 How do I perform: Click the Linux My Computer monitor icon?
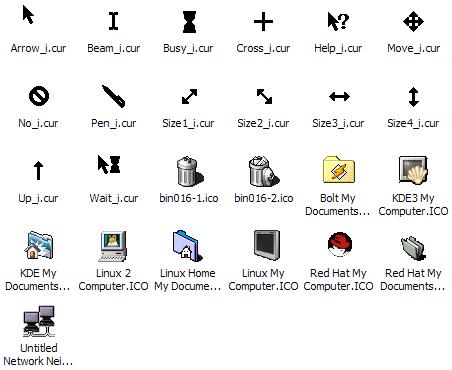click(x=267, y=245)
